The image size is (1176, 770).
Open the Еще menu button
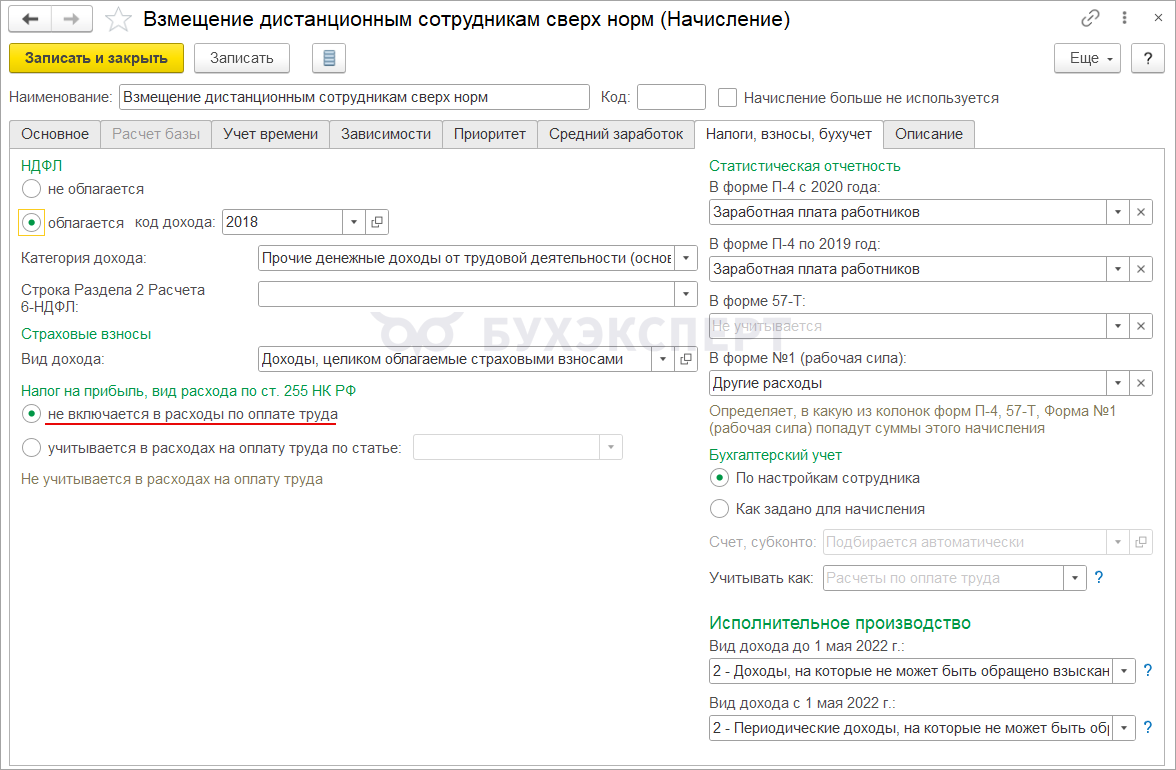pyautogui.click(x=1088, y=58)
